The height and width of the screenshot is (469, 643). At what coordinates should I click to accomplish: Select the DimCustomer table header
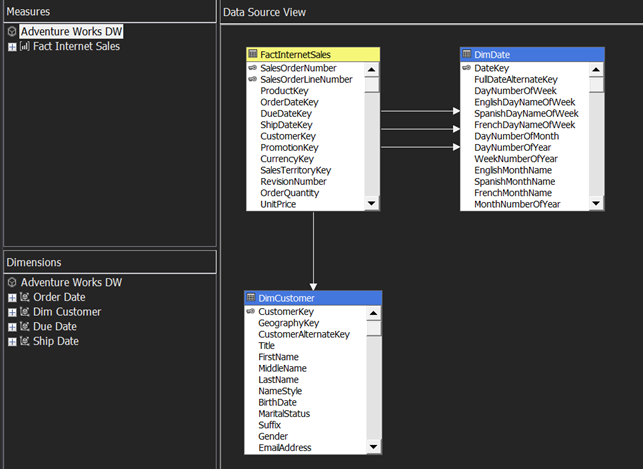(313, 298)
